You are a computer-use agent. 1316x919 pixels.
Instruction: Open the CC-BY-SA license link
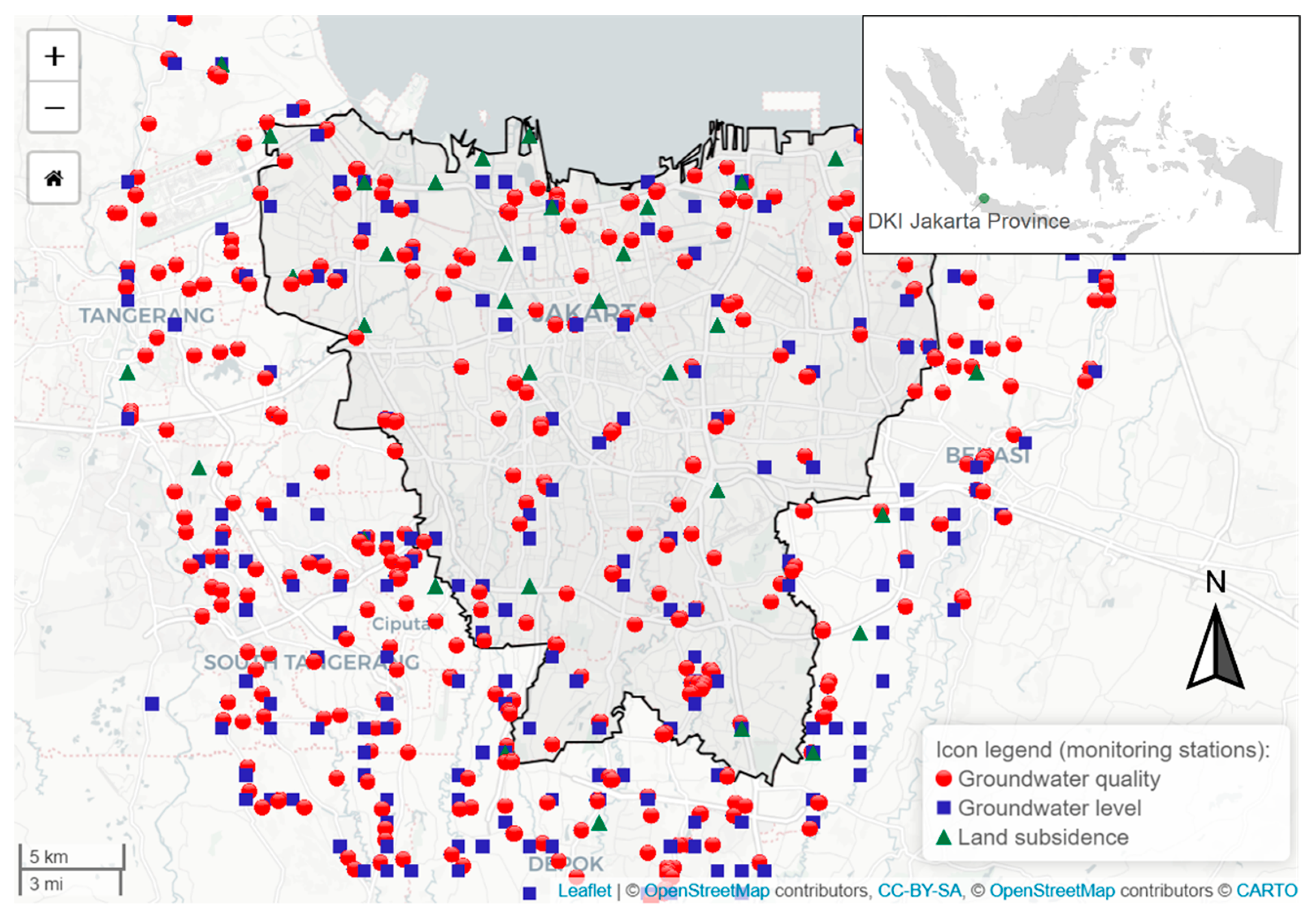[x=919, y=890]
